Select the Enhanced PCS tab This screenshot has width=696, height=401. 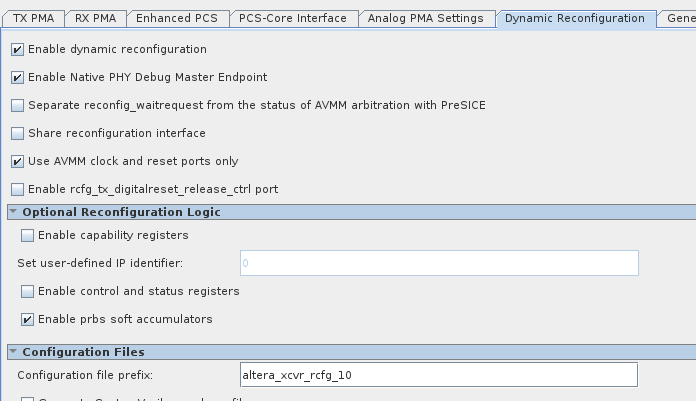click(176, 18)
